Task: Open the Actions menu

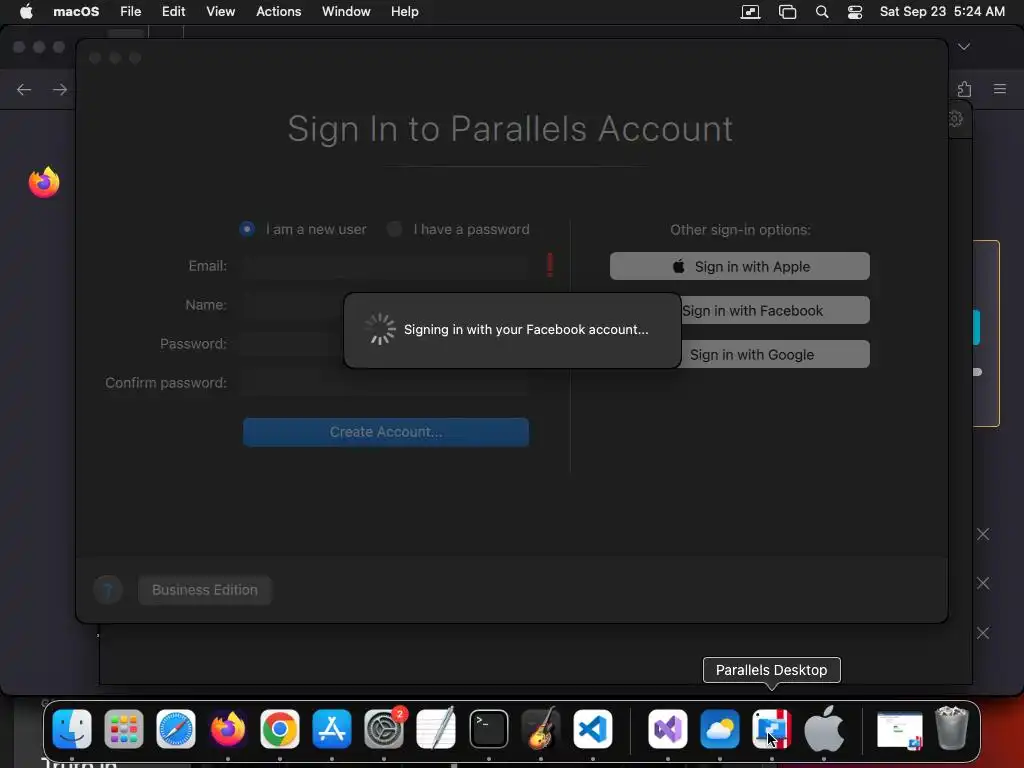Action: click(279, 12)
